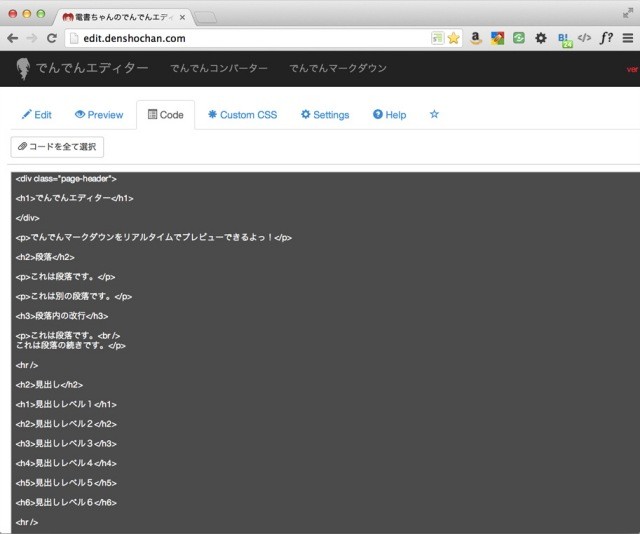Screen dimensions: 640x534
Task: Click the <h1>でんでんエディター</h1> code line
Action: 75,198
